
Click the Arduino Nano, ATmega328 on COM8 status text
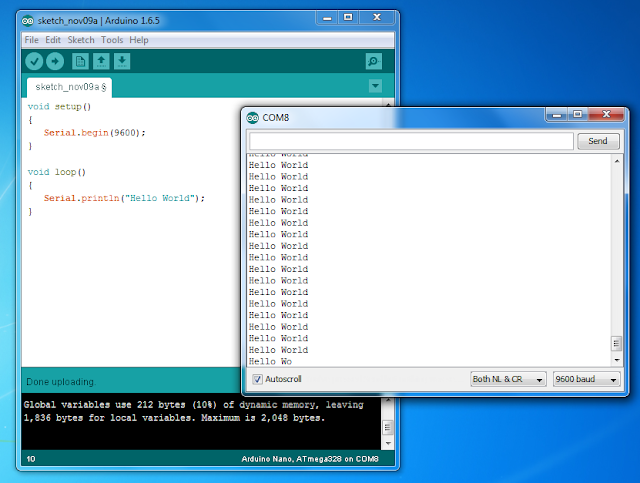point(310,459)
